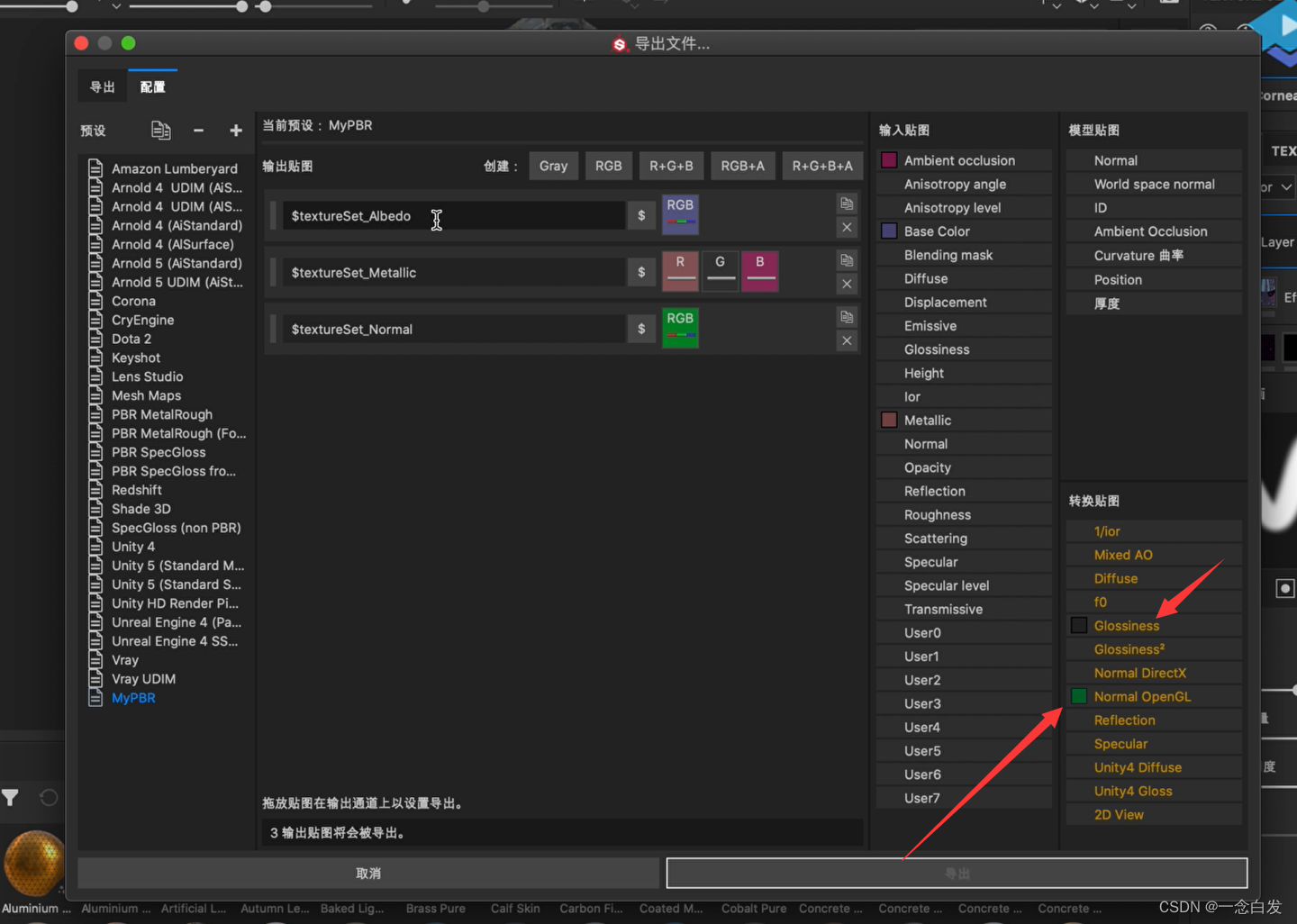Remove preset with the minus icon
Image resolution: width=1297 pixels, height=924 pixels.
point(198,131)
